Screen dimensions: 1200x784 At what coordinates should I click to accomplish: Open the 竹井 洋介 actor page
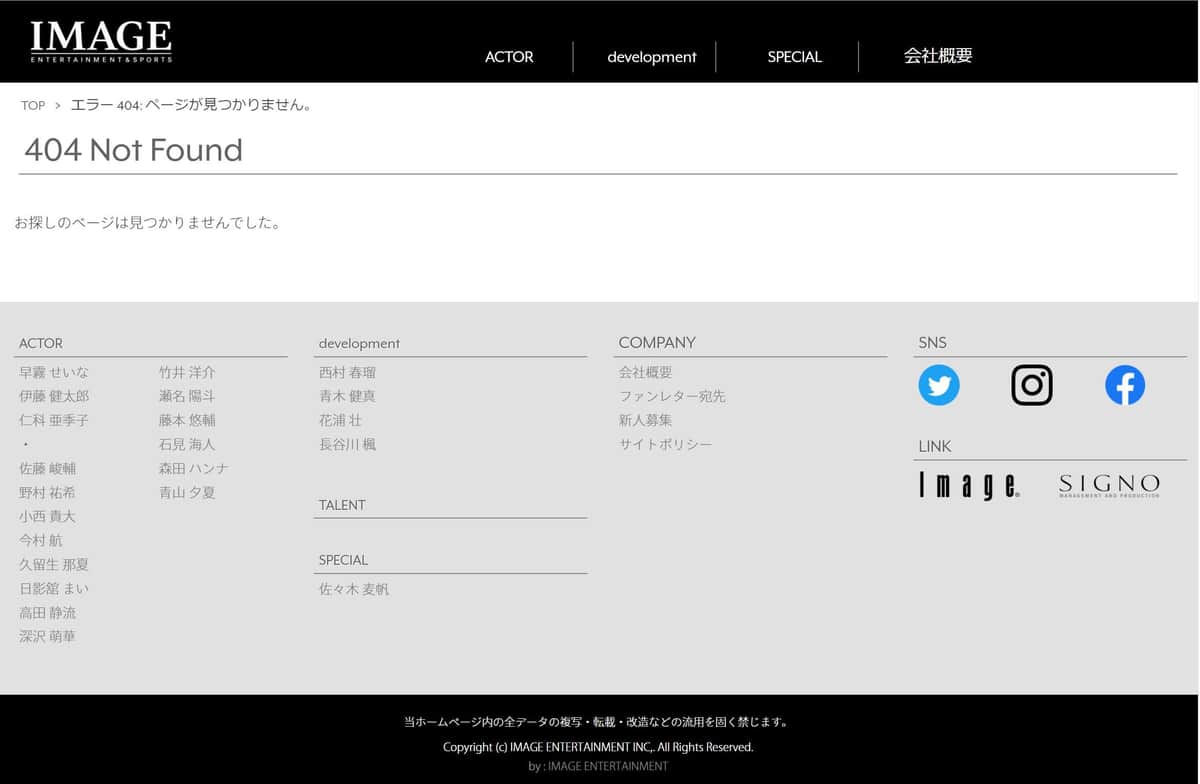(187, 371)
